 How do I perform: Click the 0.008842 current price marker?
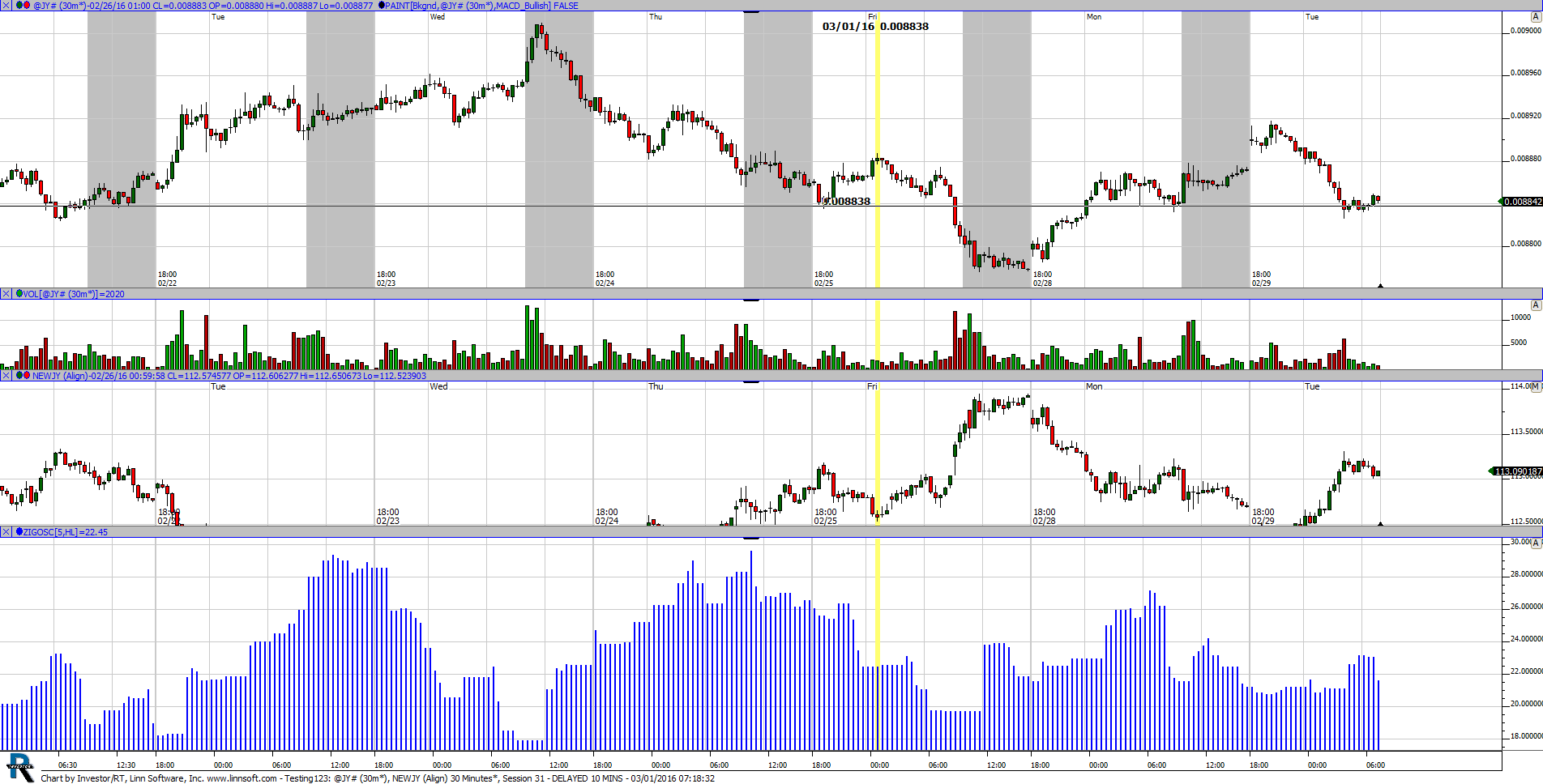click(x=1522, y=202)
